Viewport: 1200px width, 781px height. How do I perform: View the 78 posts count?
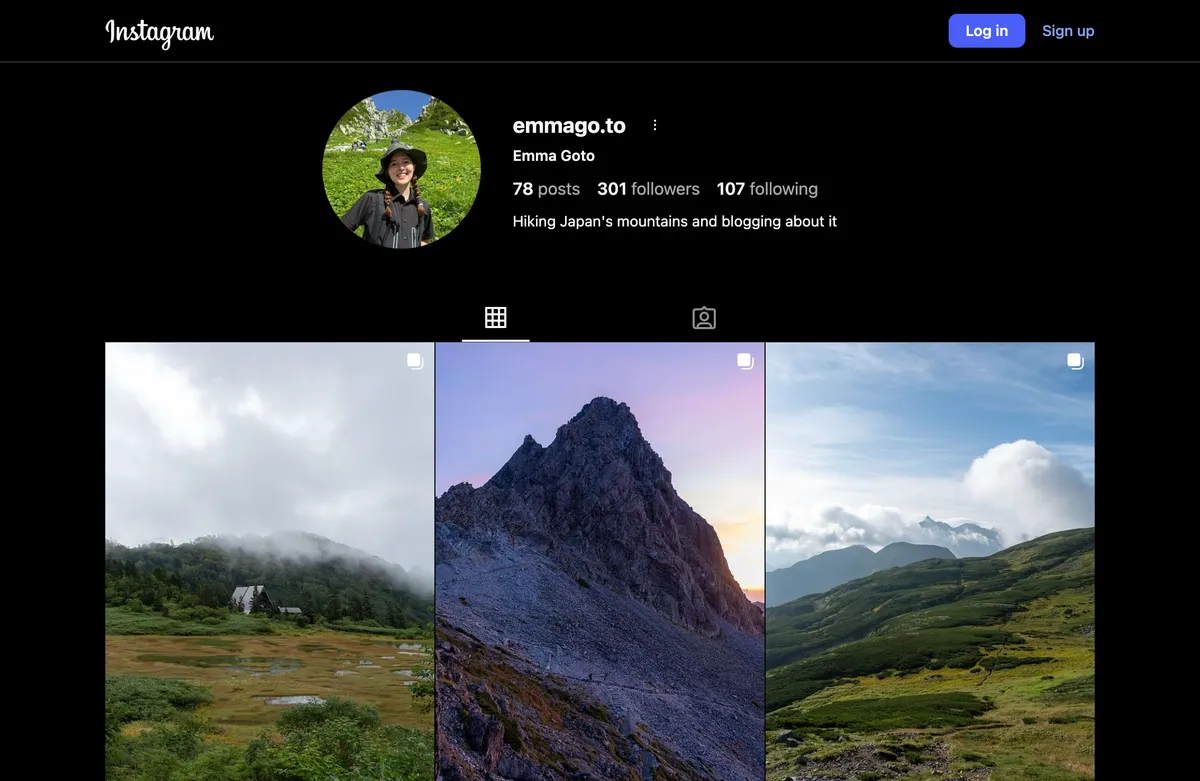click(x=546, y=189)
